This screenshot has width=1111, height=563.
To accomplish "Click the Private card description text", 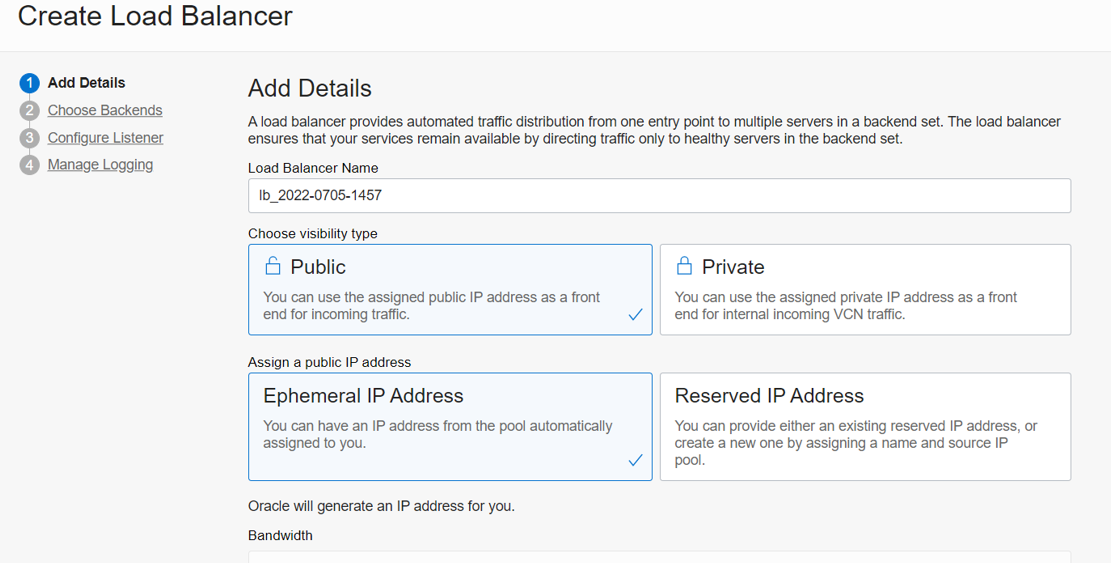I will coord(845,306).
